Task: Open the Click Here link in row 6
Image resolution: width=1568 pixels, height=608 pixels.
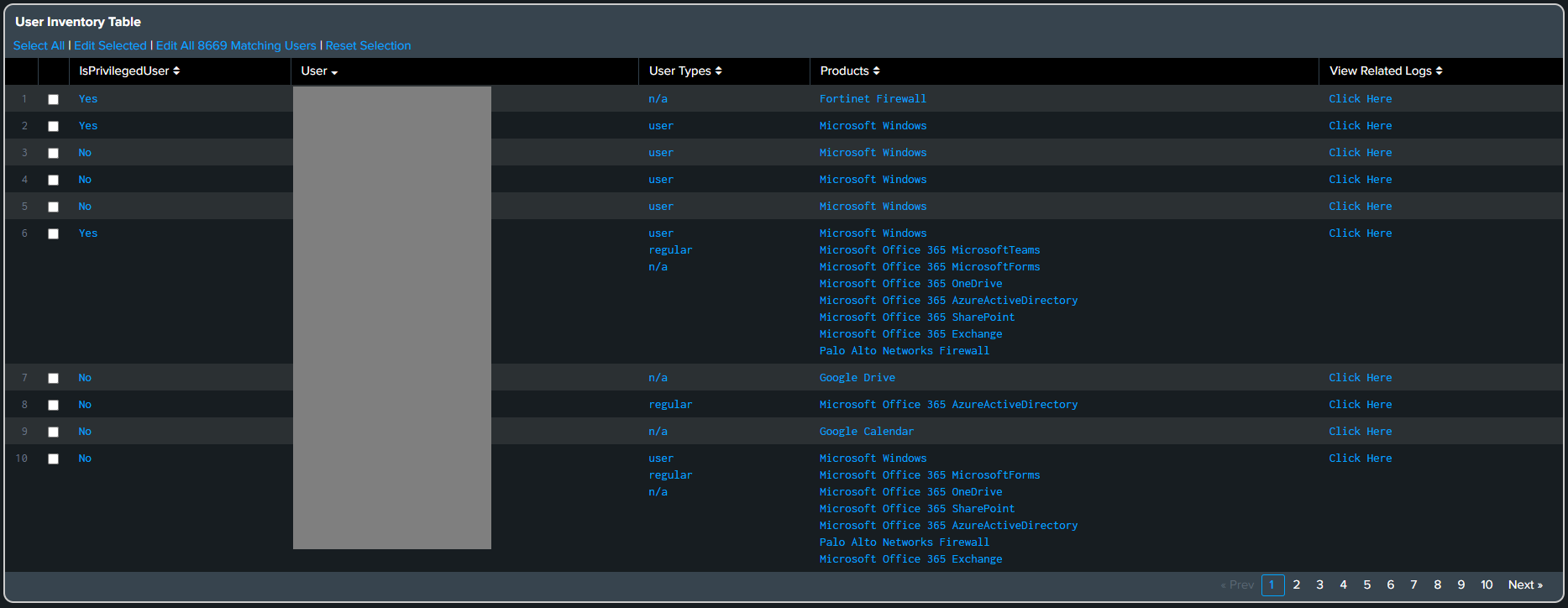Action: coord(1361,233)
